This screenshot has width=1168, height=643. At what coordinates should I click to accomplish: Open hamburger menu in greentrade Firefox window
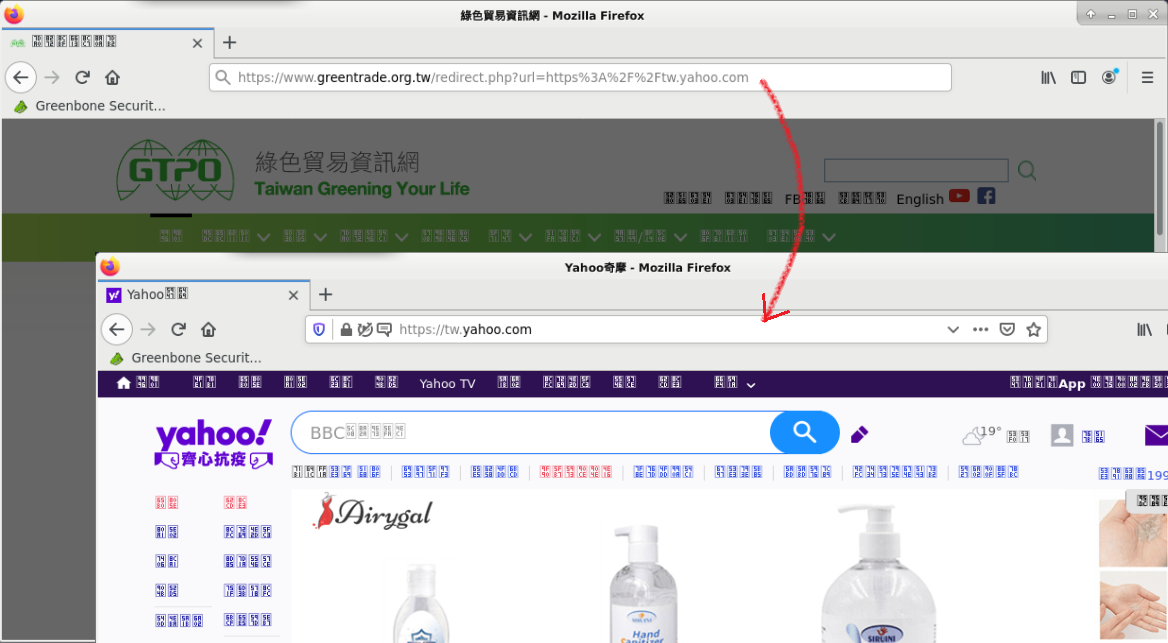[x=1147, y=77]
